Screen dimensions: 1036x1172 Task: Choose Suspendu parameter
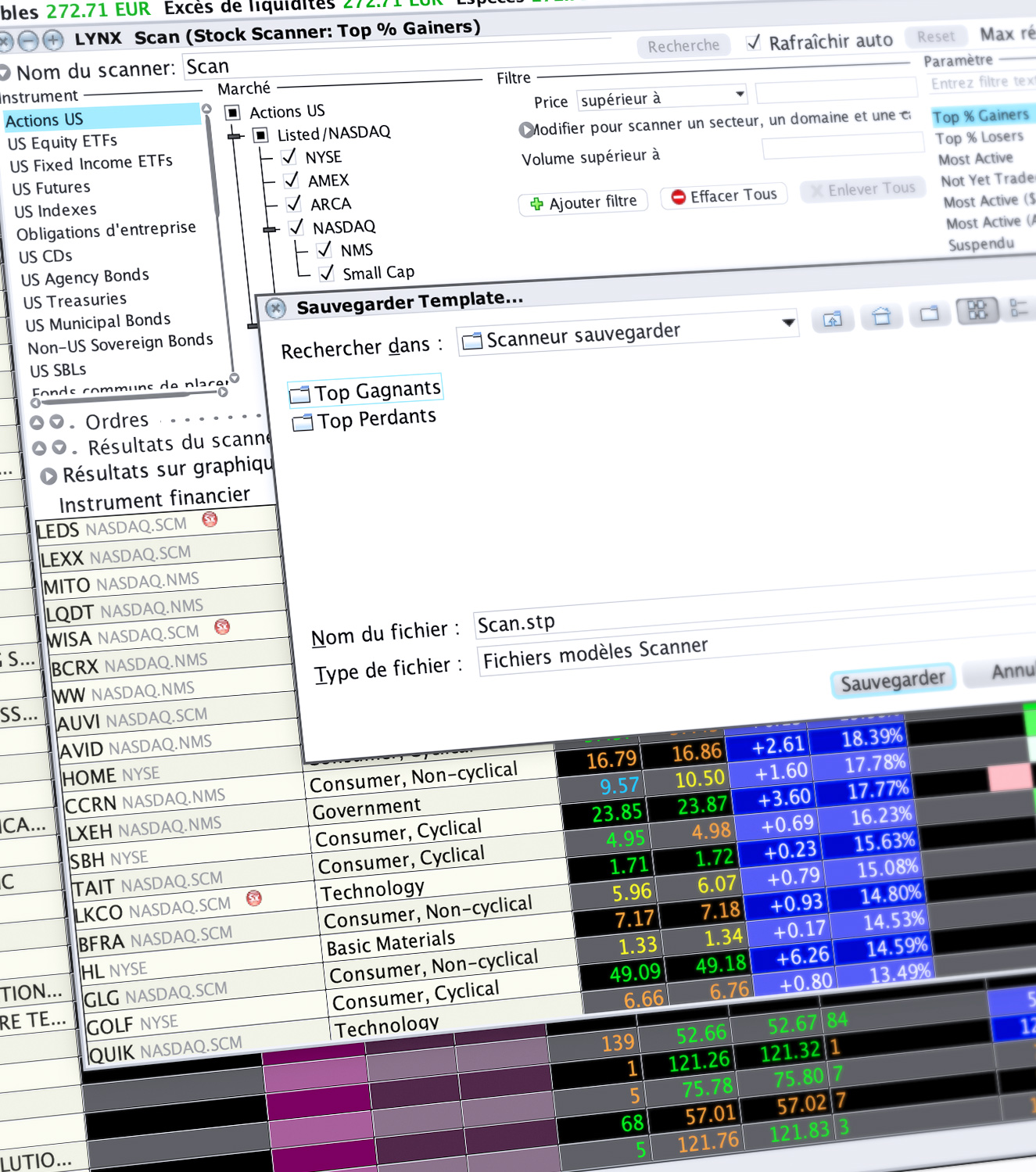(x=980, y=244)
